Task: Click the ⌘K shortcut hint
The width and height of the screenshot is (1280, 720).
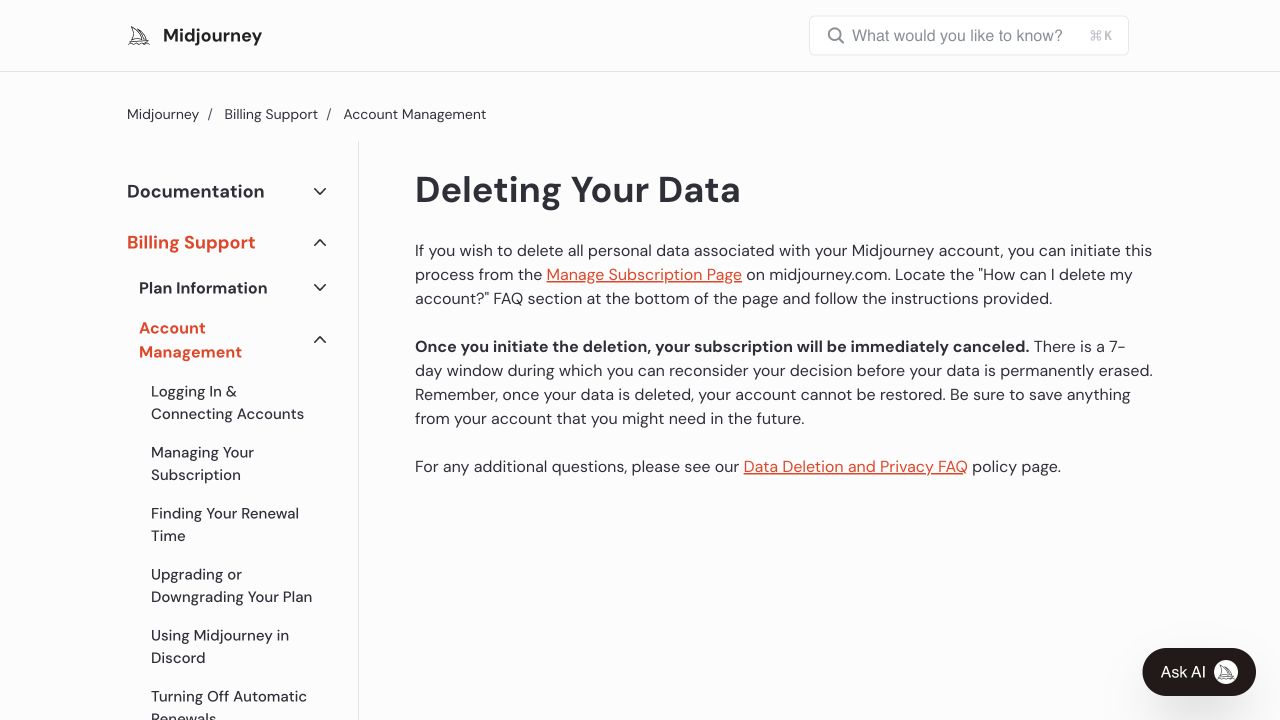Action: pos(1101,36)
